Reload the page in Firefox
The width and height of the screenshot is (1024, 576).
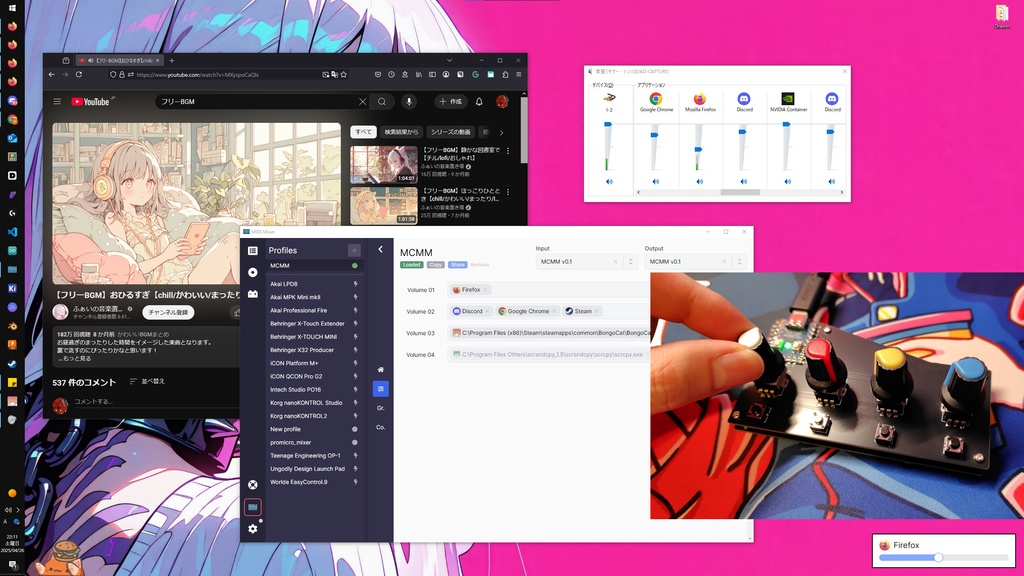pos(79,75)
